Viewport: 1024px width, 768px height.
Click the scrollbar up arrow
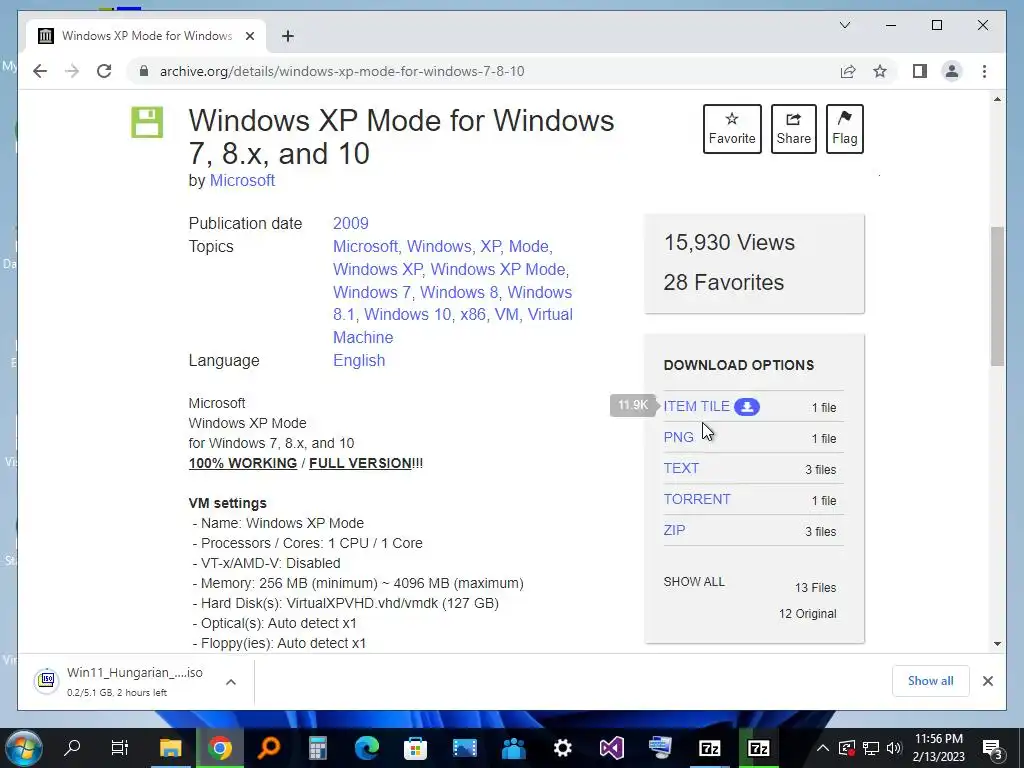click(997, 99)
